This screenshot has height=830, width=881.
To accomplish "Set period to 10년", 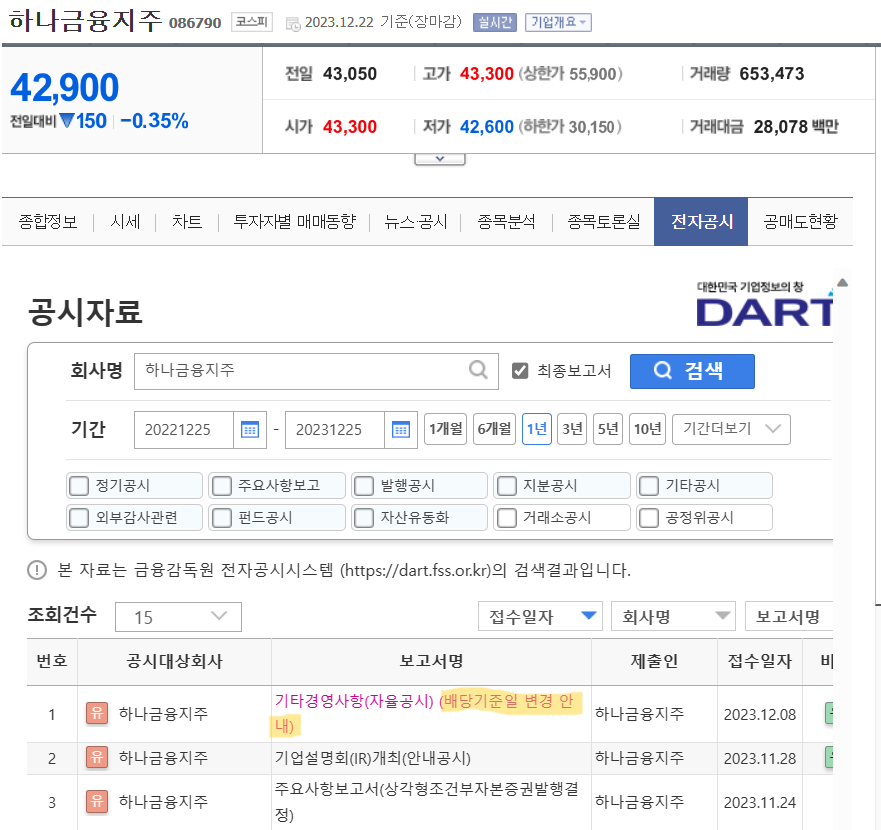I will pos(647,429).
